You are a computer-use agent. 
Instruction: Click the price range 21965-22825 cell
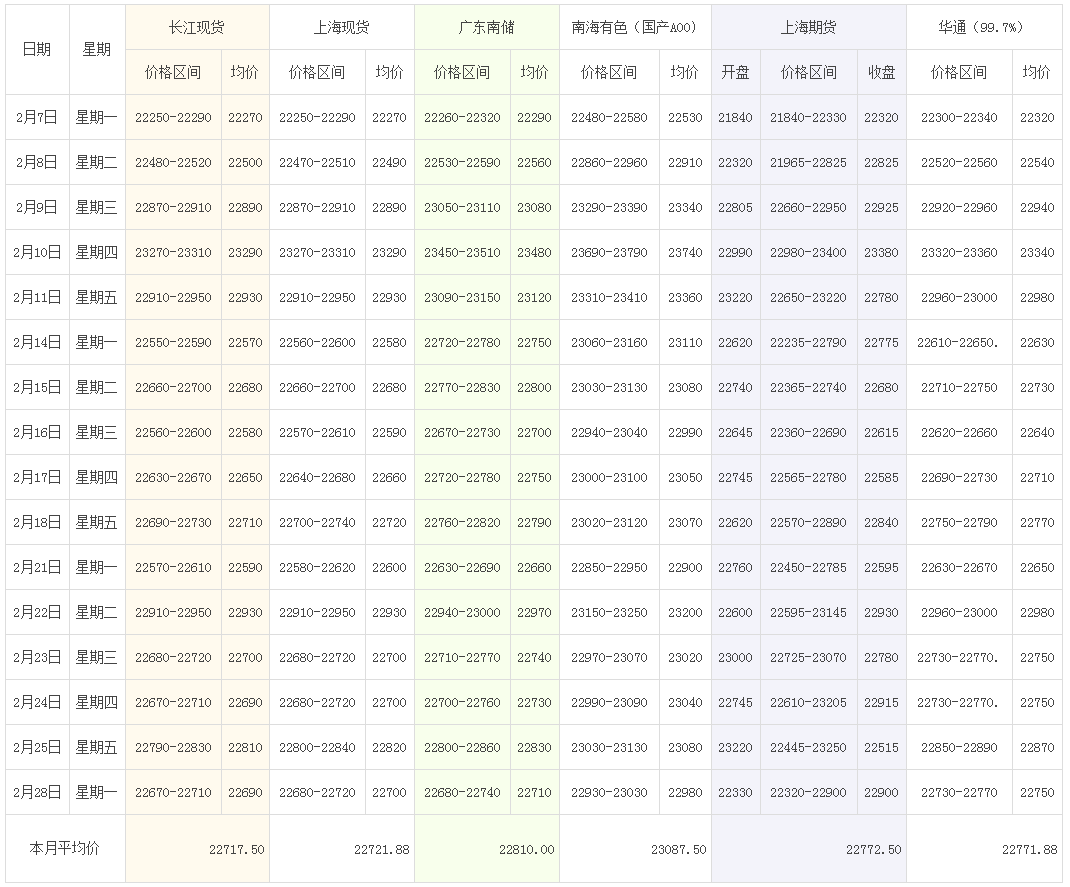[x=808, y=163]
